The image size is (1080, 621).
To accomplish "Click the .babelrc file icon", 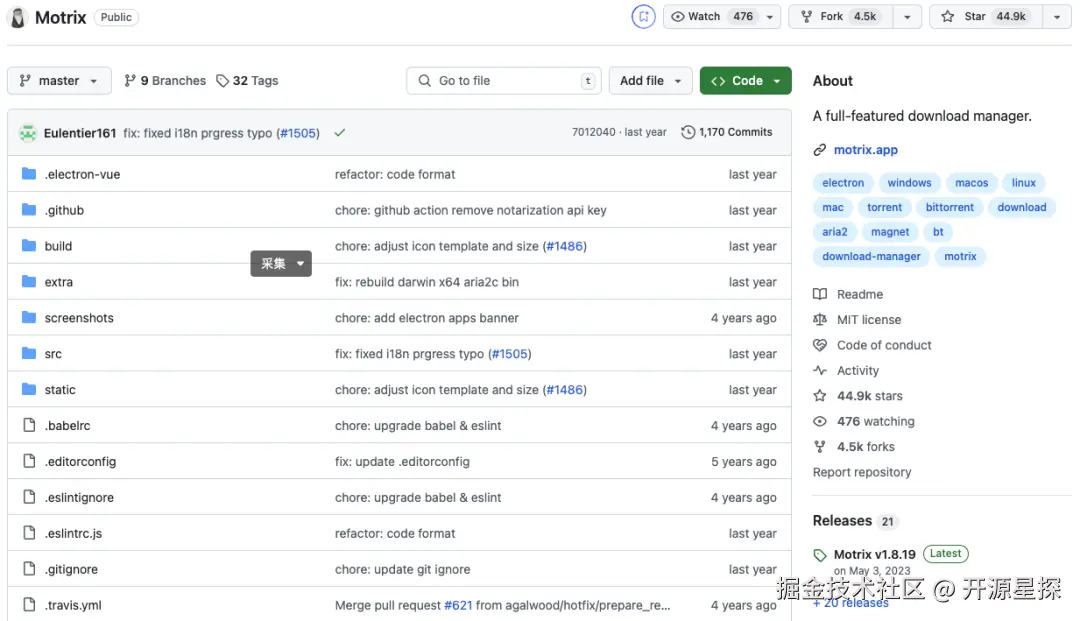I will pos(29,425).
